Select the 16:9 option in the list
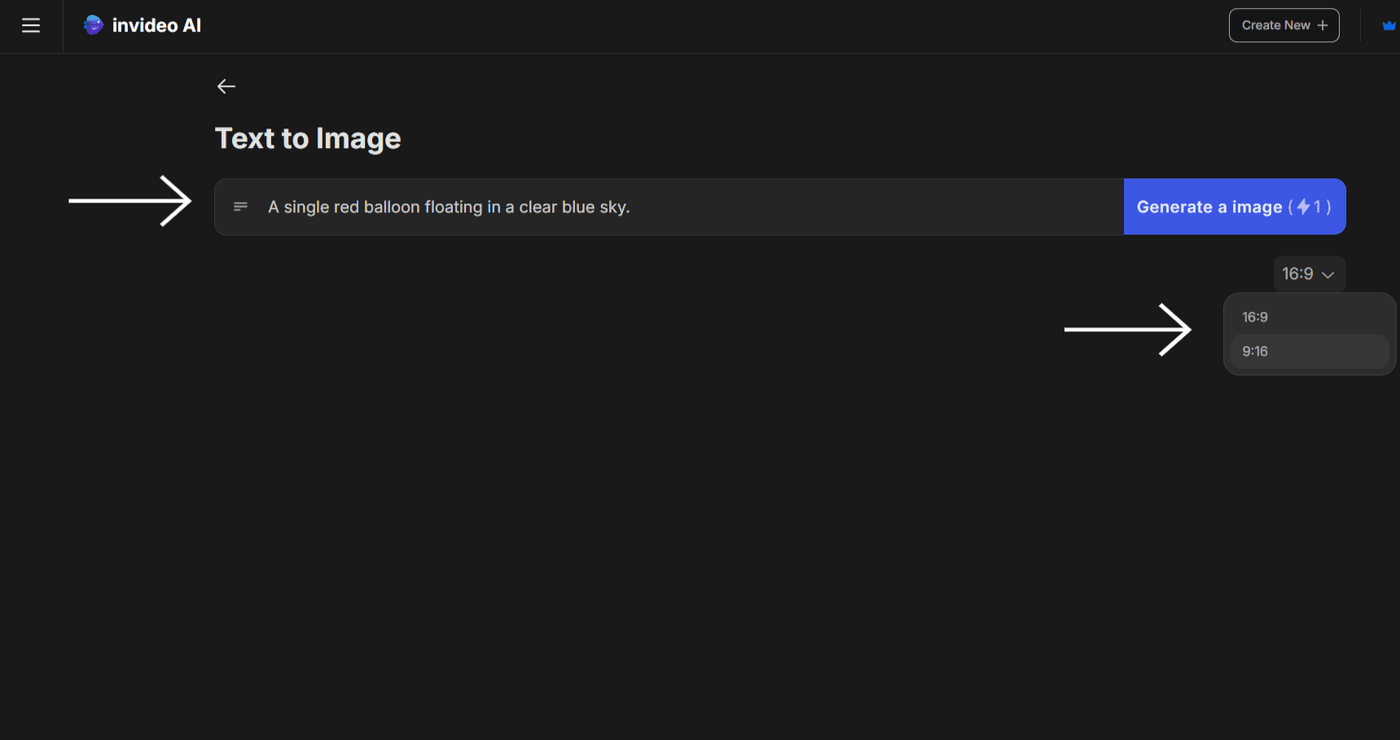This screenshot has width=1400, height=740. (1255, 317)
